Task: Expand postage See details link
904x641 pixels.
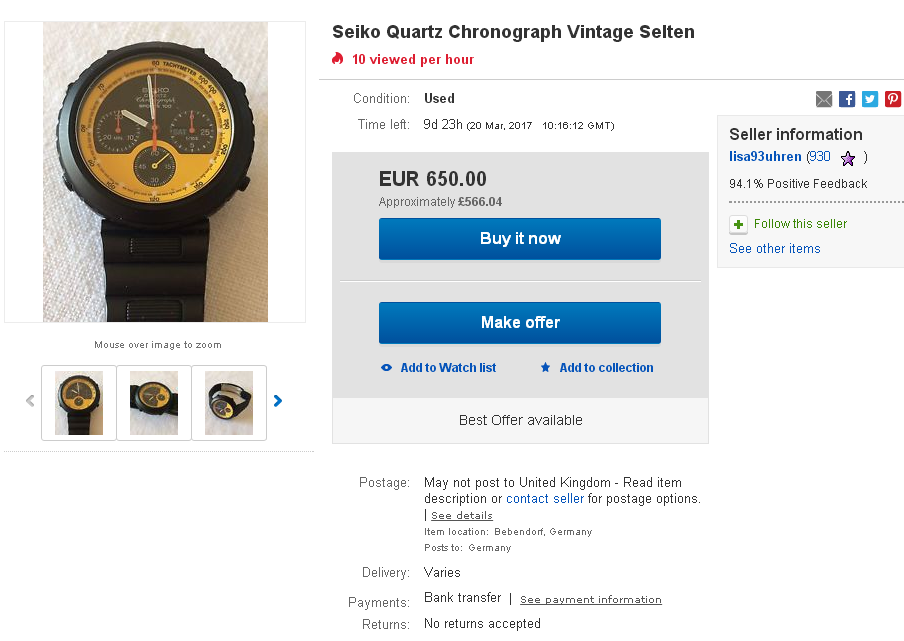Action: tap(462, 516)
